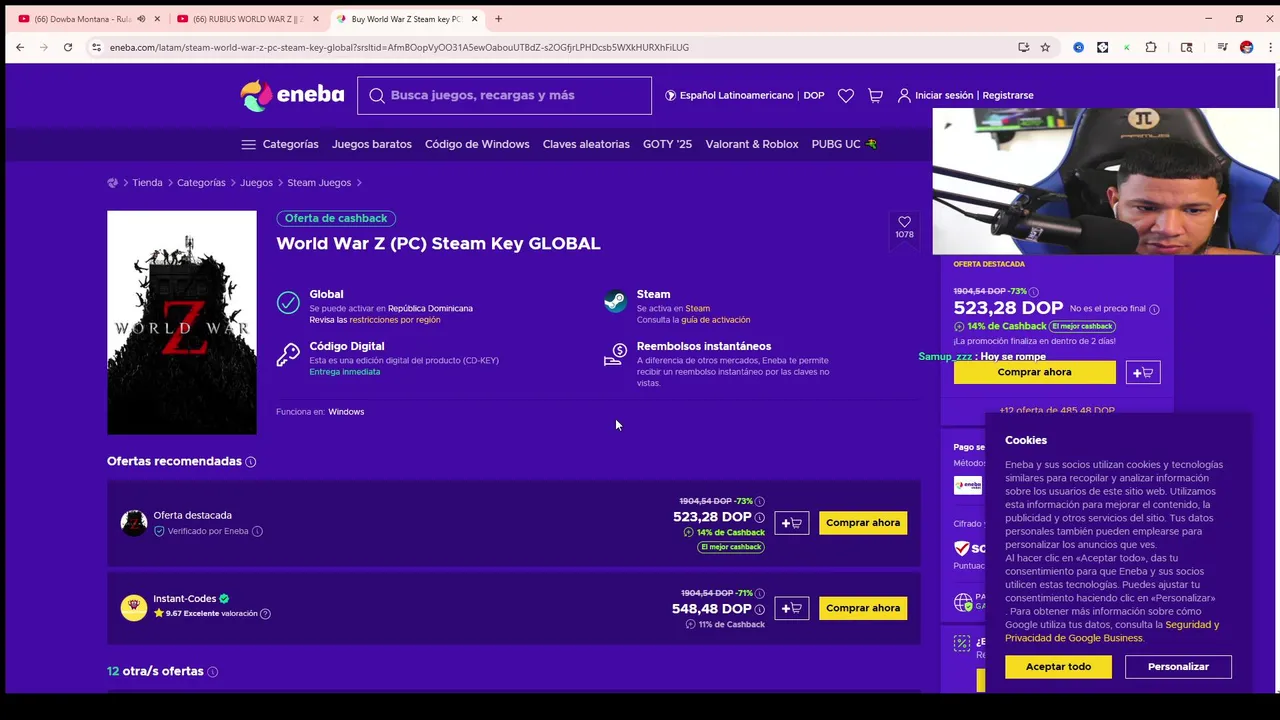The width and height of the screenshot is (1280, 720).
Task: Open Seguridad y Privacidad de Google Business link
Action: (1112, 631)
